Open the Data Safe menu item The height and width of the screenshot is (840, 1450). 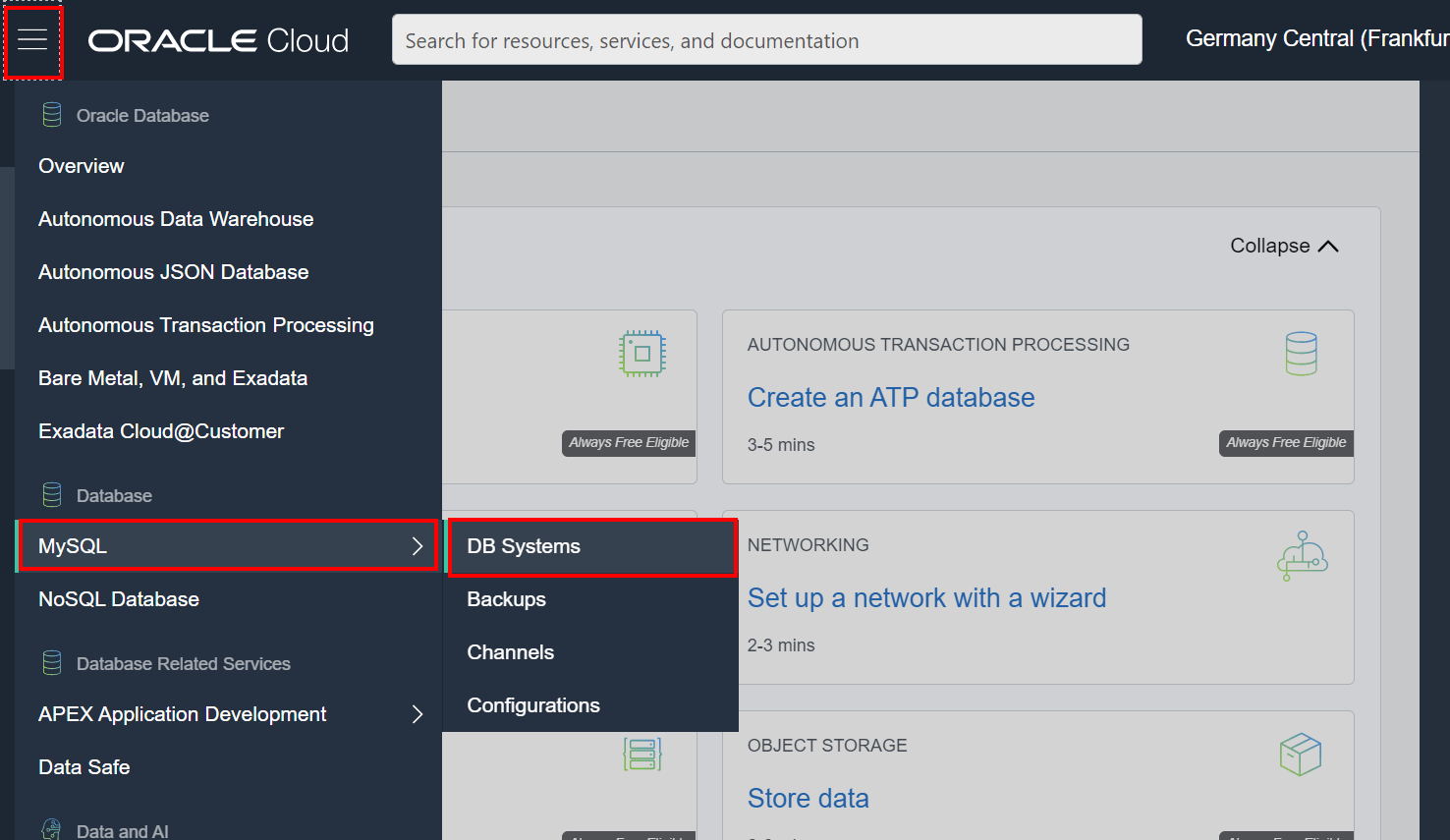click(84, 766)
